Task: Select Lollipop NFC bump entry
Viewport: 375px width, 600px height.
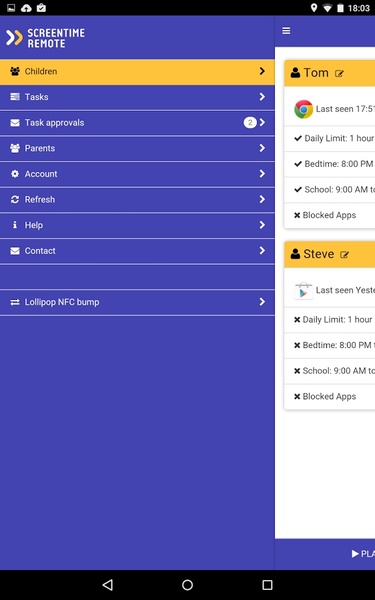Action: coord(137,302)
